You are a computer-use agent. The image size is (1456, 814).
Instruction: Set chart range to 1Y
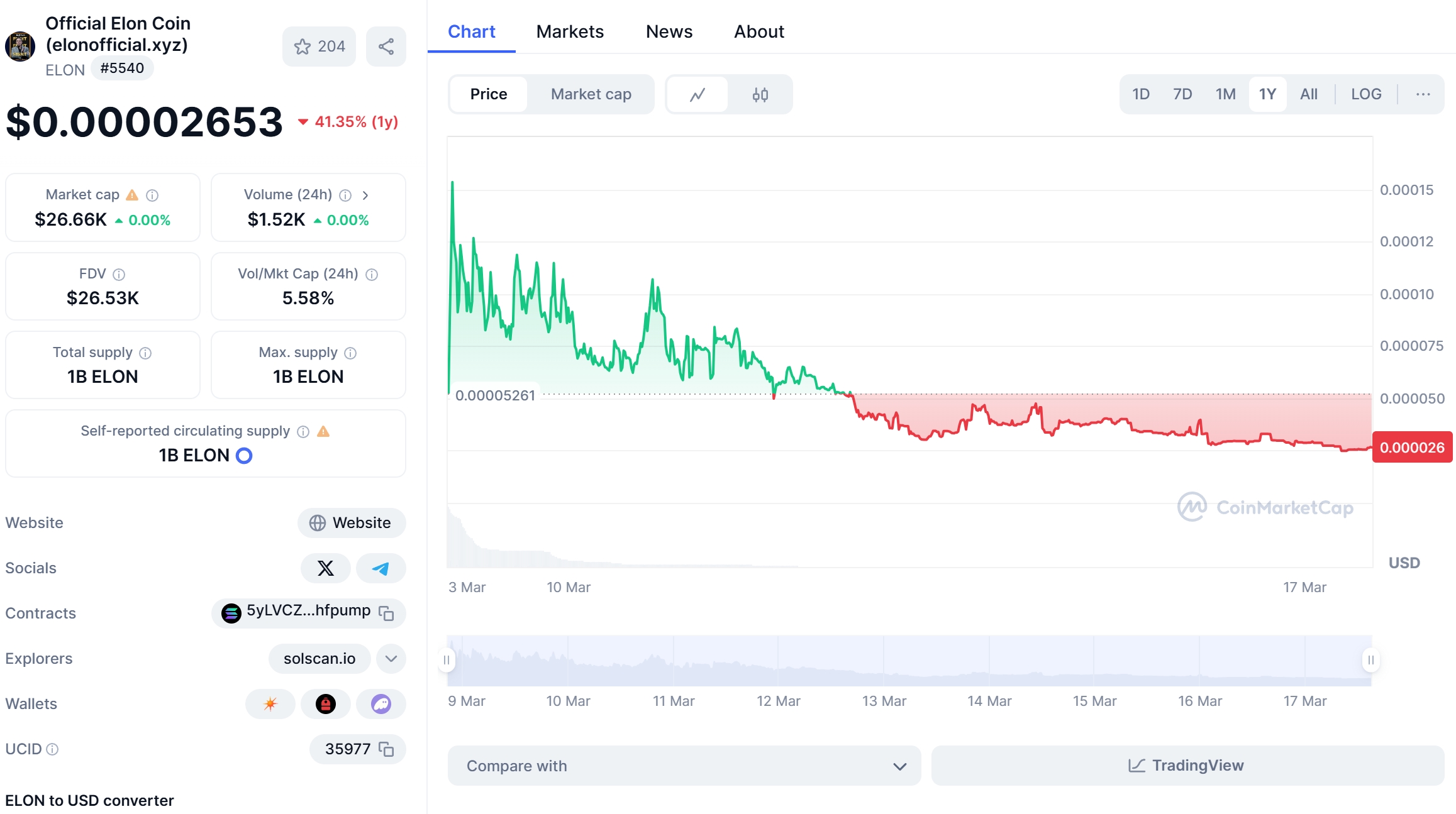pyautogui.click(x=1267, y=94)
